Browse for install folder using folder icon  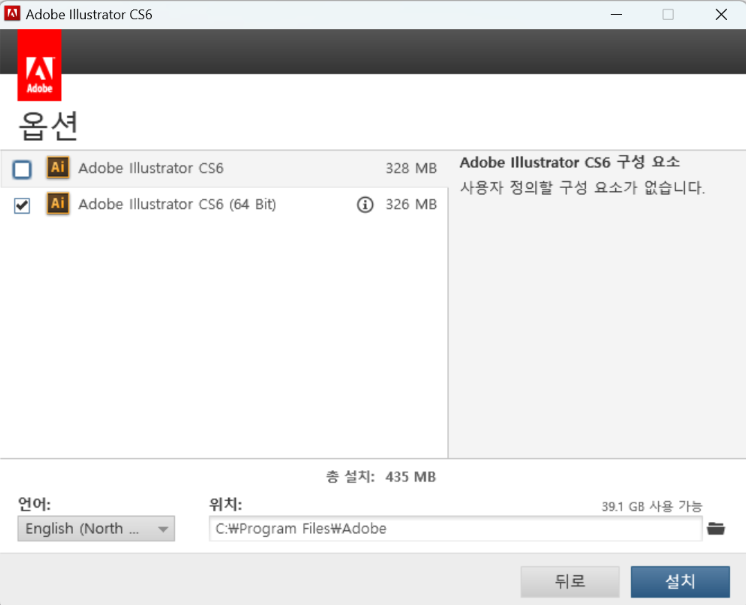tap(716, 528)
